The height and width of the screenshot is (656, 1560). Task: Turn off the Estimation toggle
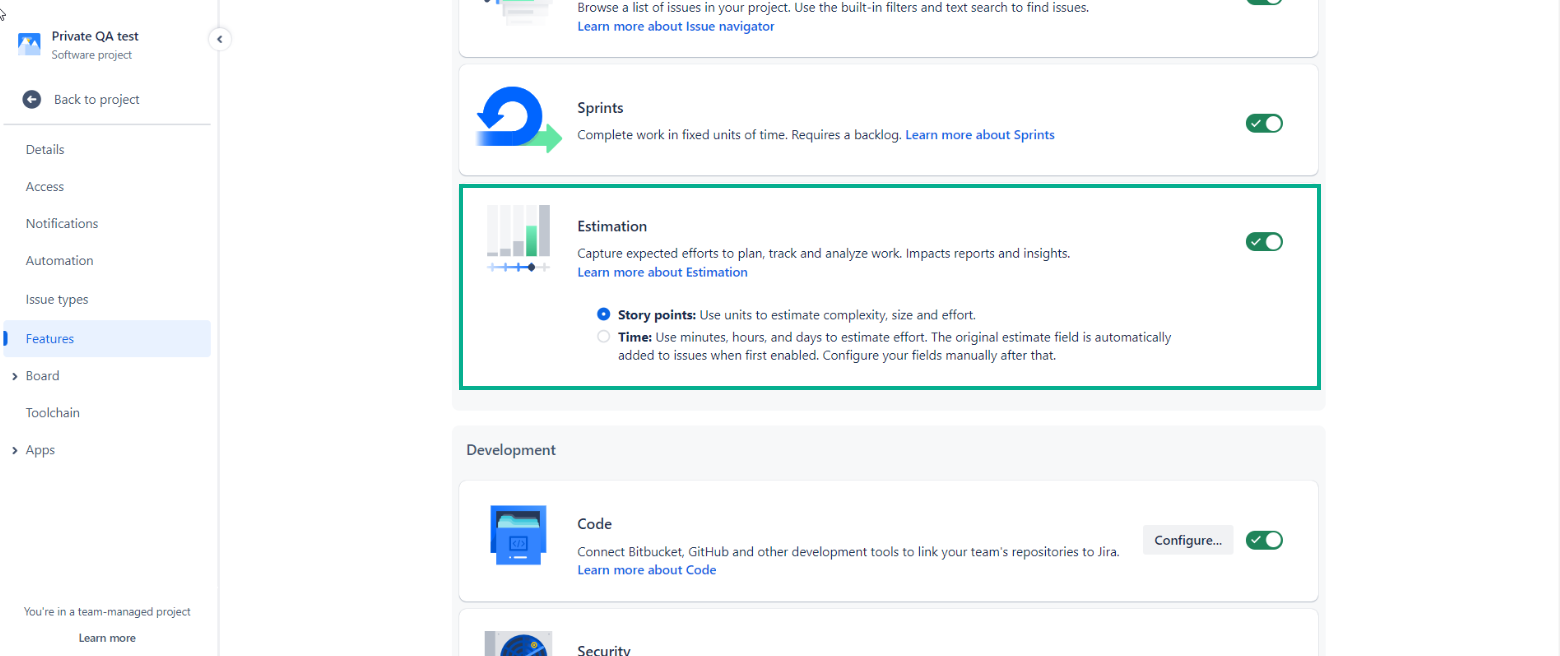pos(1264,241)
